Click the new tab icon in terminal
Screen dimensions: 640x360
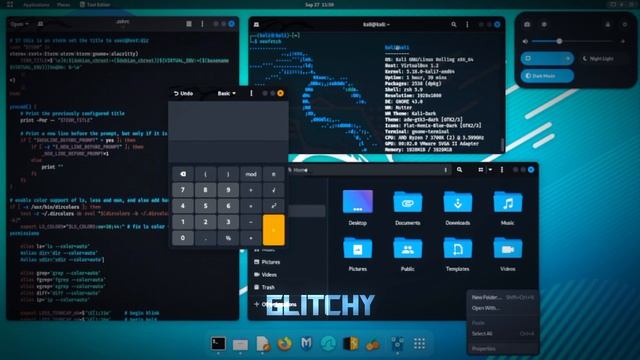256,24
